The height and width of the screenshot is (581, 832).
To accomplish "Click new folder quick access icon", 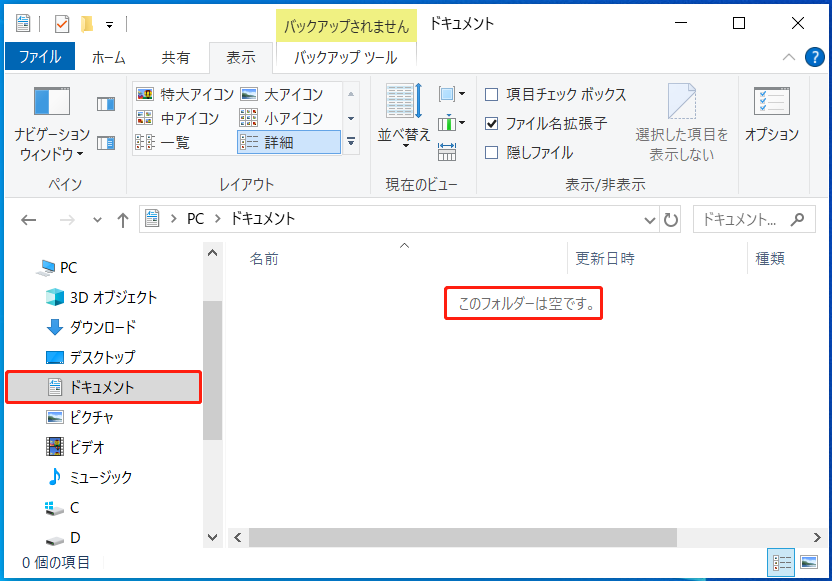I will click(x=87, y=23).
